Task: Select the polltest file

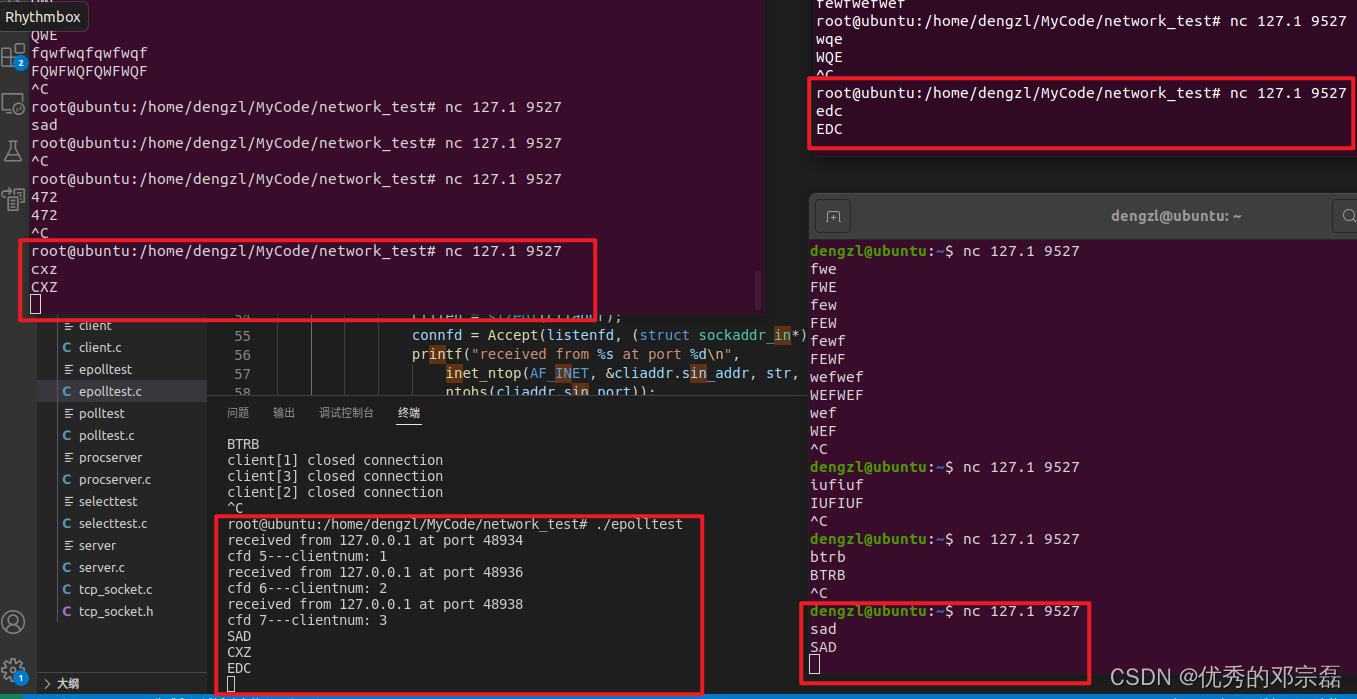Action: pyautogui.click(x=121, y=413)
